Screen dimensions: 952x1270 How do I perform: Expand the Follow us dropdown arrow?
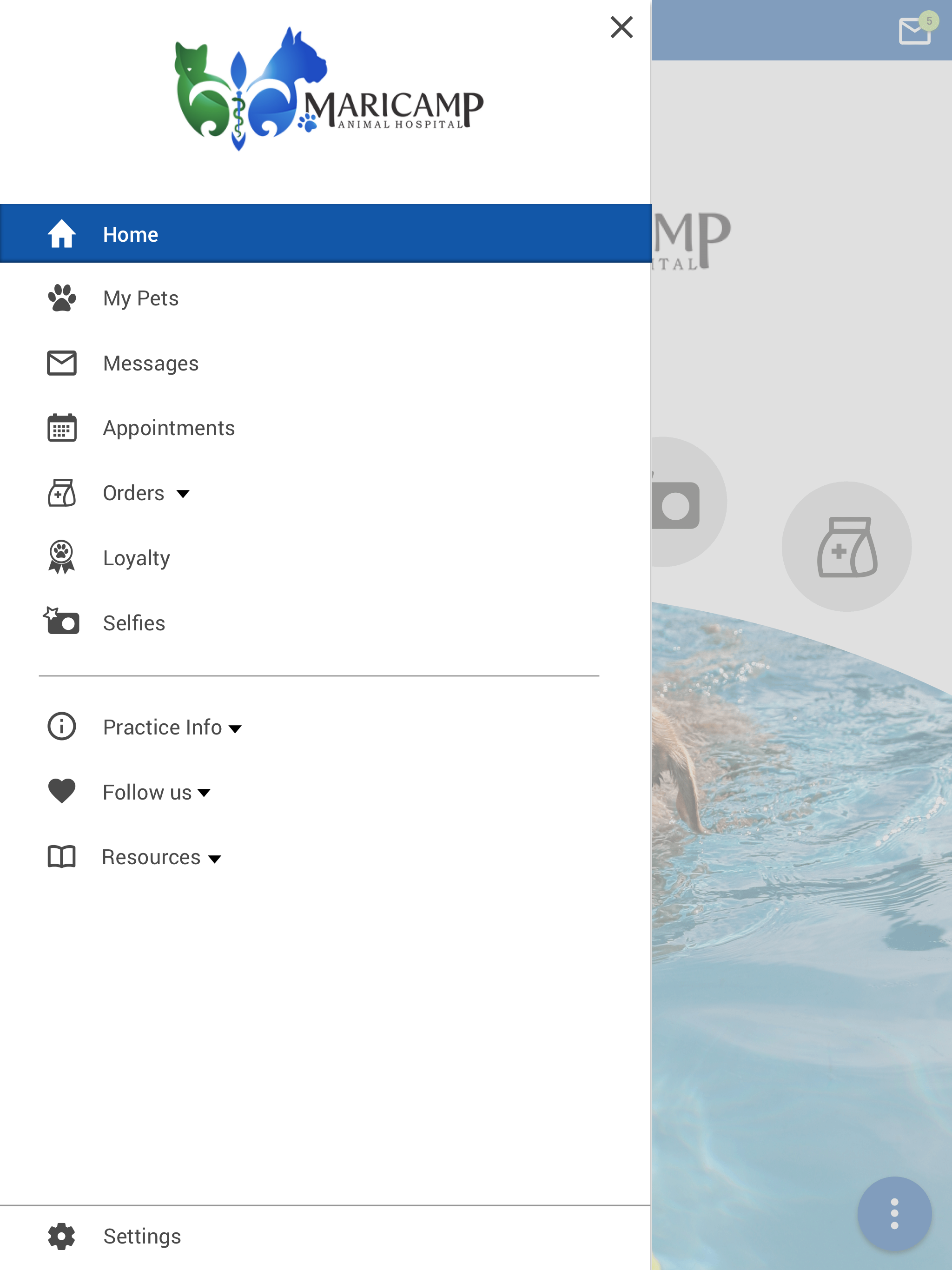tap(204, 793)
